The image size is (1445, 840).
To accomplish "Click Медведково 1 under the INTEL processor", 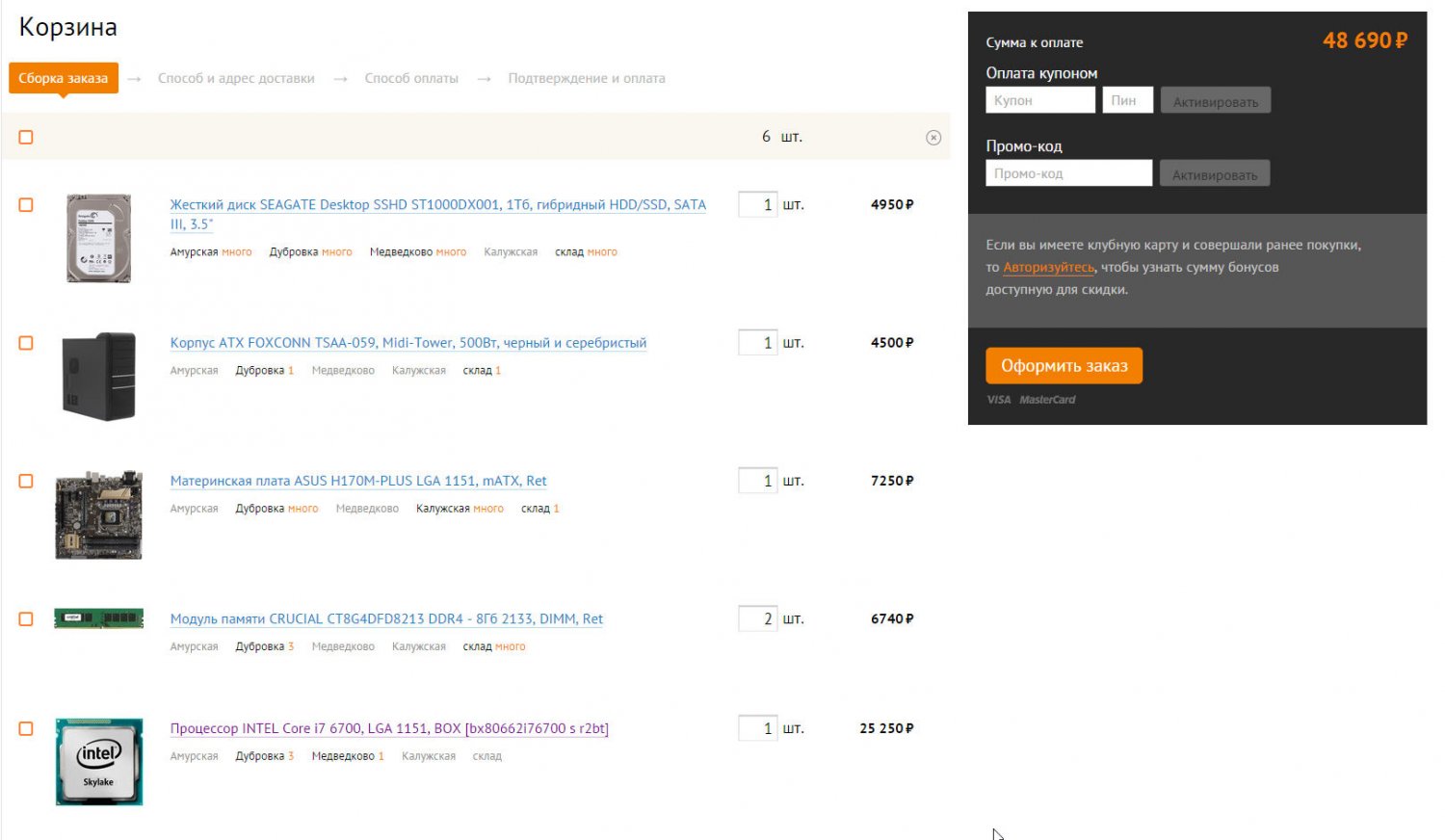I will pos(348,756).
